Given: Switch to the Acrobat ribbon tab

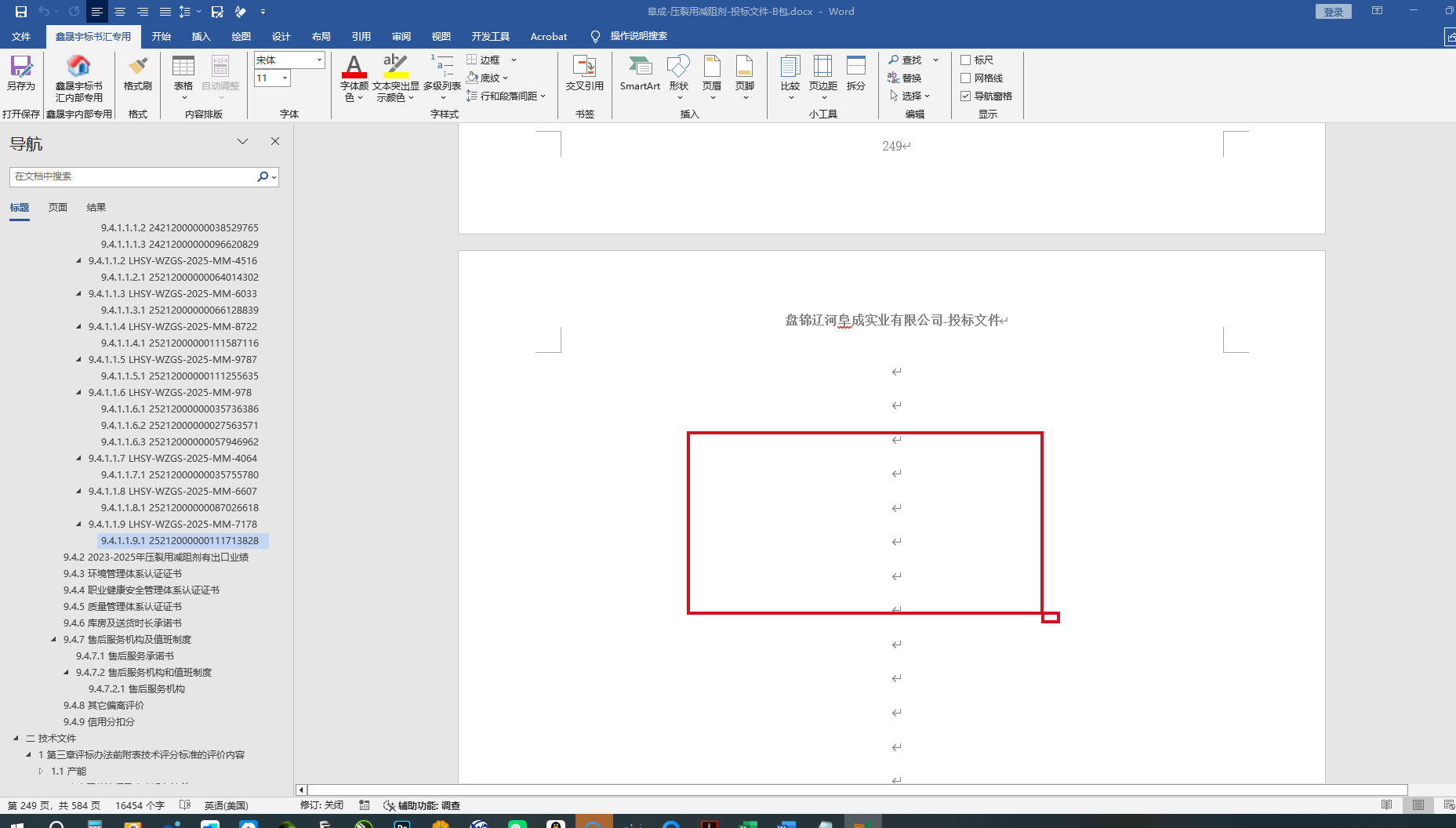Looking at the screenshot, I should [x=549, y=36].
